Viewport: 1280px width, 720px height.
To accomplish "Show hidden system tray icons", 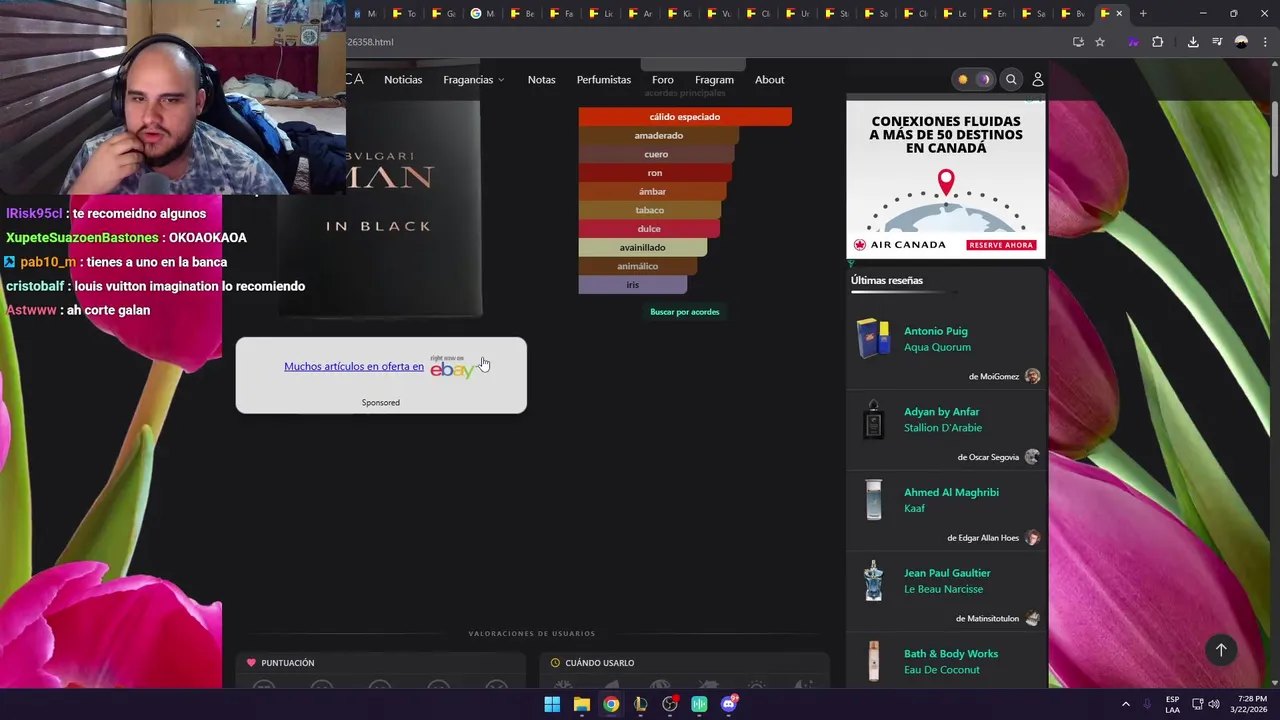I will tap(1125, 704).
